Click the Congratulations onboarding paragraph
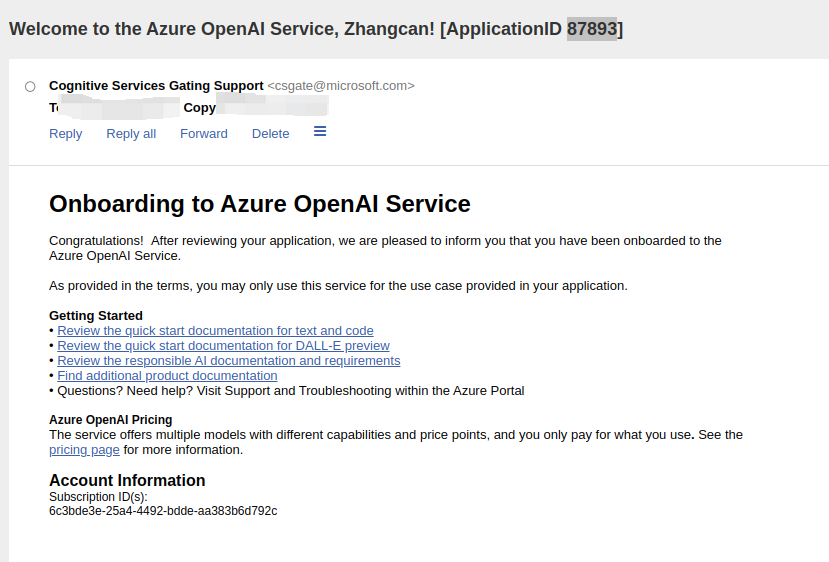829x562 pixels. pyautogui.click(x=385, y=248)
